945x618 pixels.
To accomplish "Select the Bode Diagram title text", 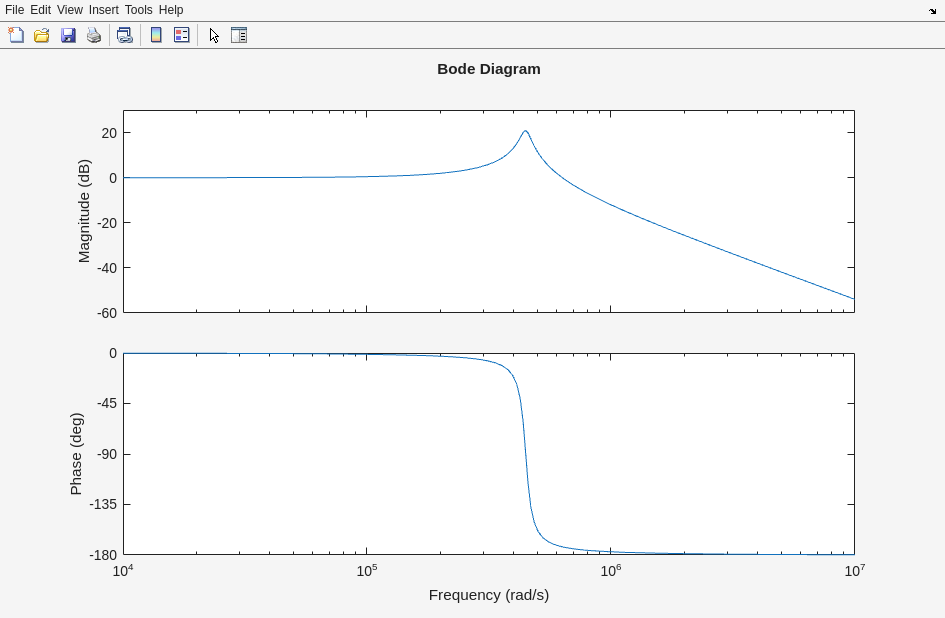I will coord(489,69).
